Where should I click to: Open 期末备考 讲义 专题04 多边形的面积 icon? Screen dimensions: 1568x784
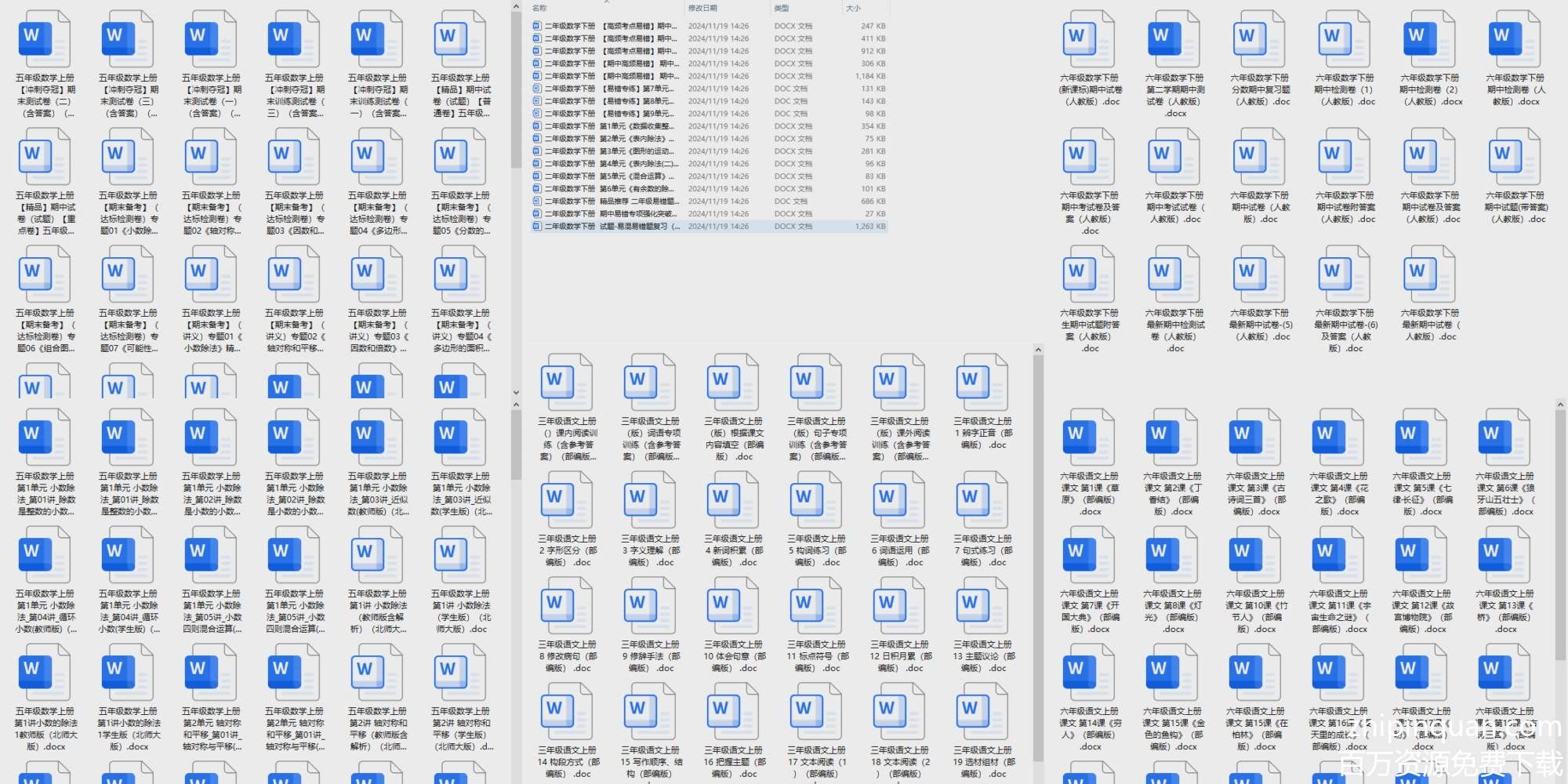click(x=459, y=274)
